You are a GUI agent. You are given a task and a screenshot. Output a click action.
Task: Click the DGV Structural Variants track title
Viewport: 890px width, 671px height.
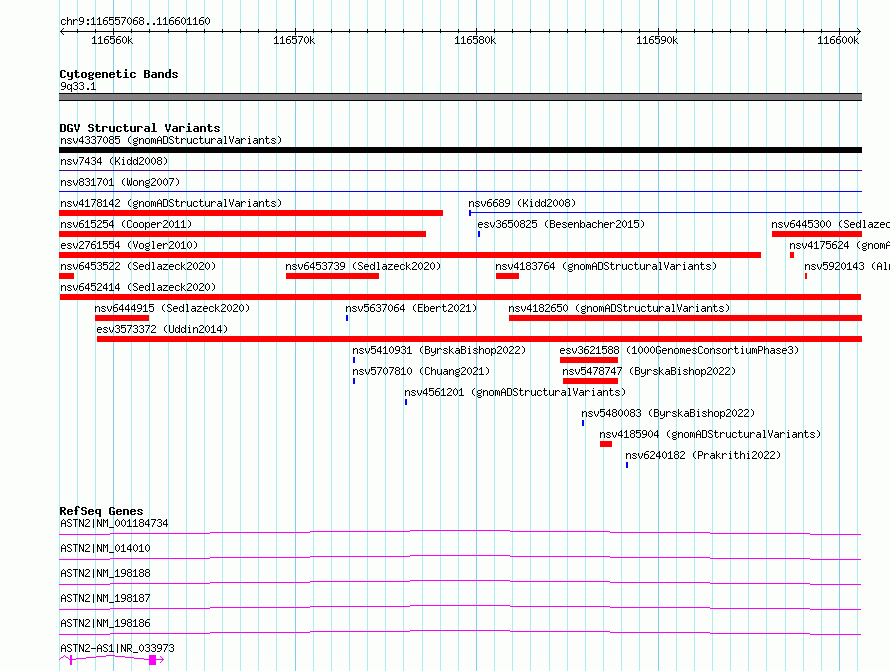click(x=140, y=128)
